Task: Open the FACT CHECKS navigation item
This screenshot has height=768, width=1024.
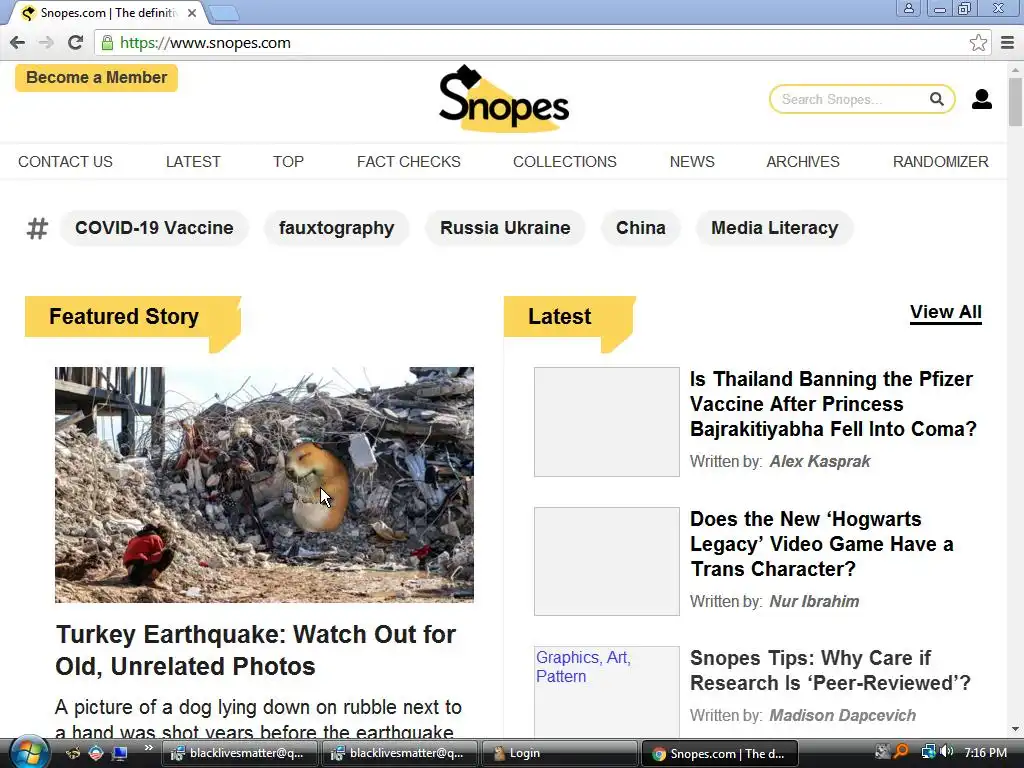Action: 409,162
